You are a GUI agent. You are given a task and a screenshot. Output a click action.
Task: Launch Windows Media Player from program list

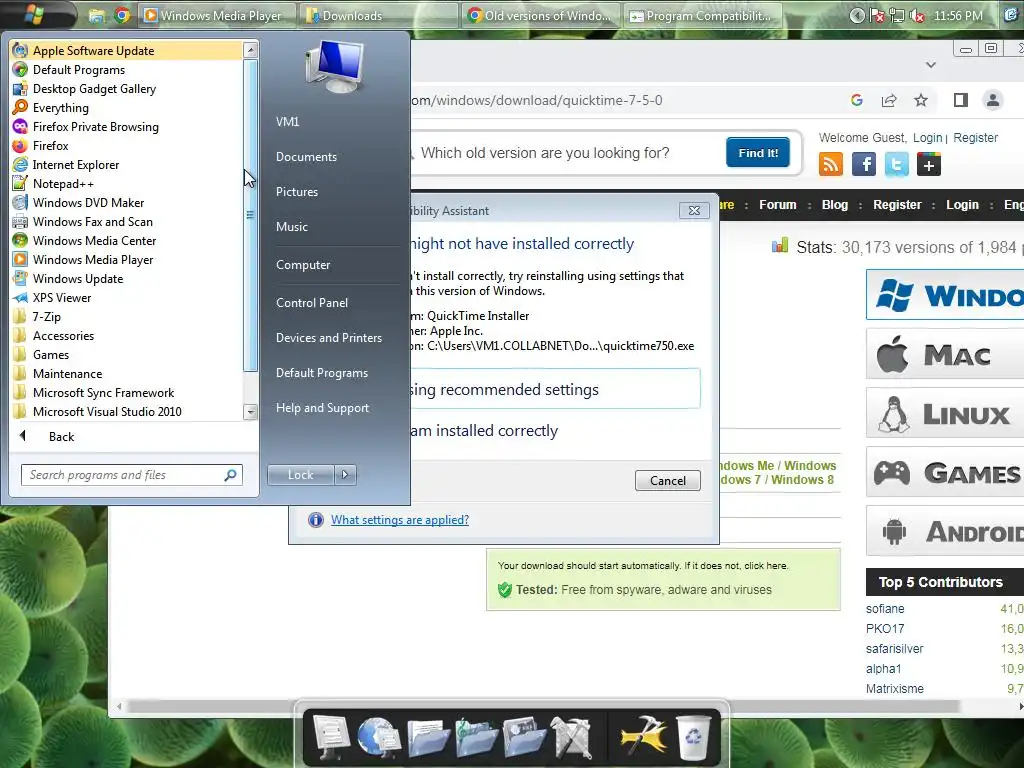126,259
